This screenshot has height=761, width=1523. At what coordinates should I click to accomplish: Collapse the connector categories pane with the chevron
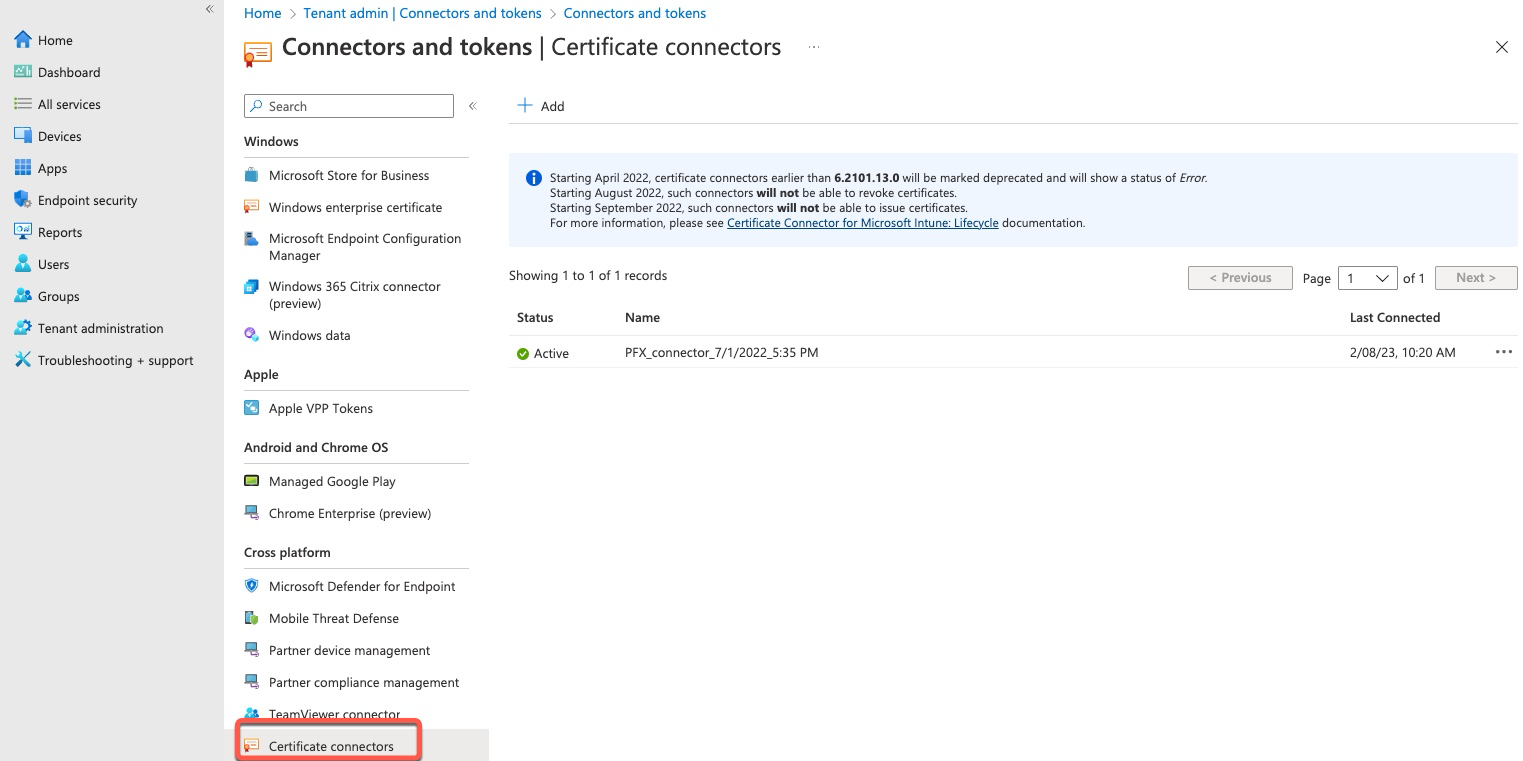pyautogui.click(x=472, y=105)
